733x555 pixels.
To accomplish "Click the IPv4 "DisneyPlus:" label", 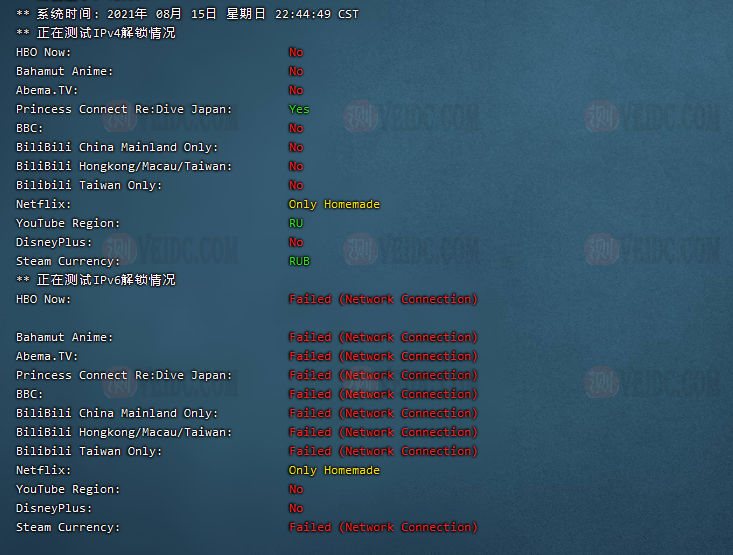I will (54, 242).
